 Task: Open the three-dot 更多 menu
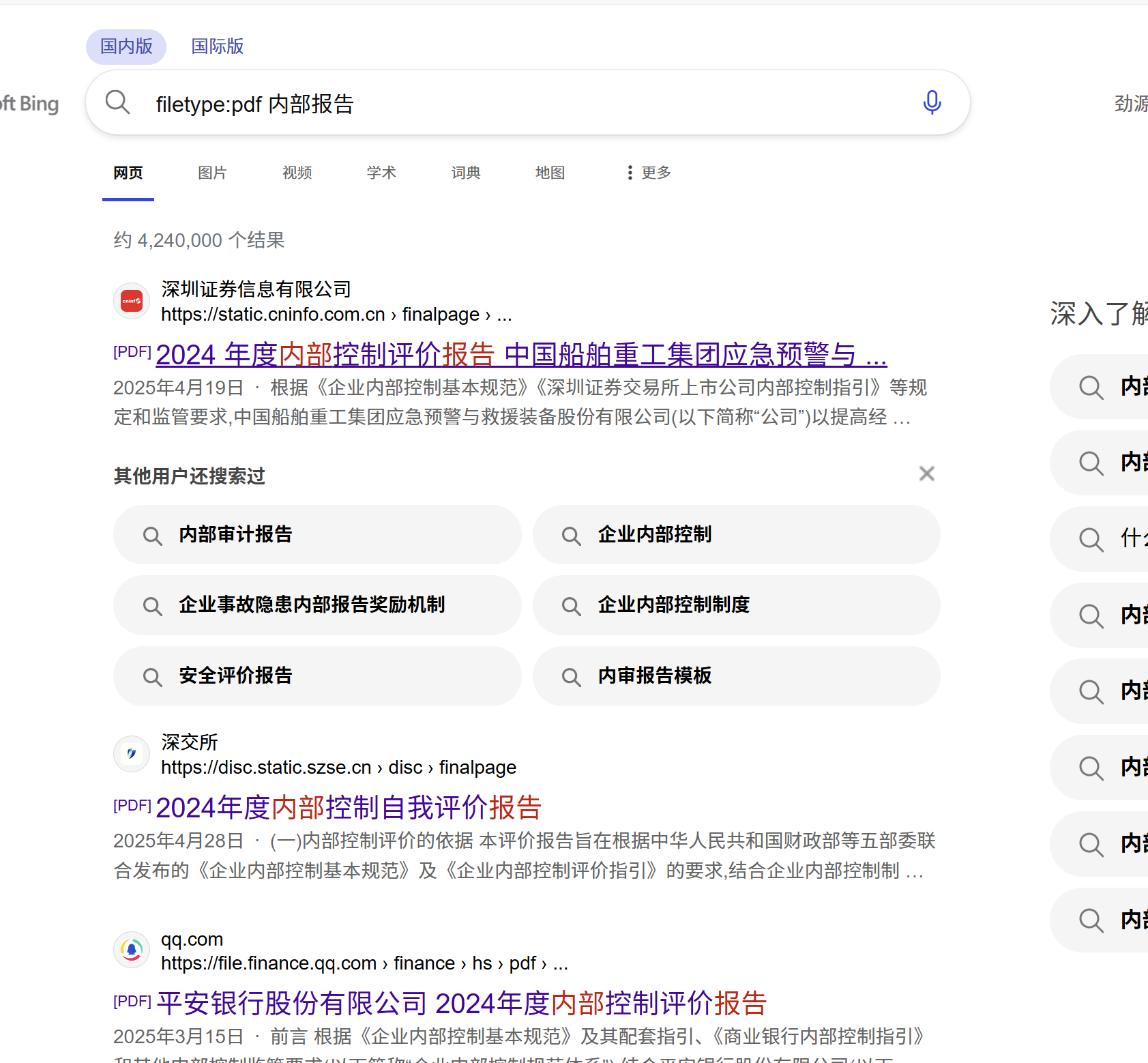tap(649, 173)
